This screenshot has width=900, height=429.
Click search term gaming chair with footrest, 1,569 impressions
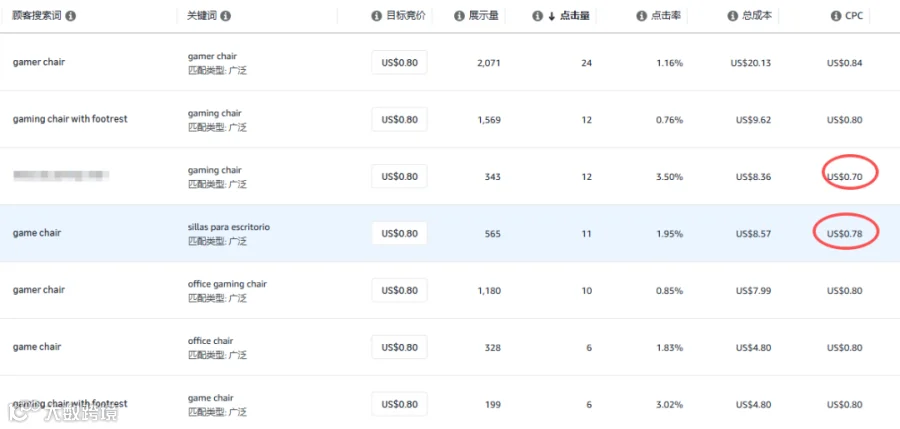click(x=70, y=119)
